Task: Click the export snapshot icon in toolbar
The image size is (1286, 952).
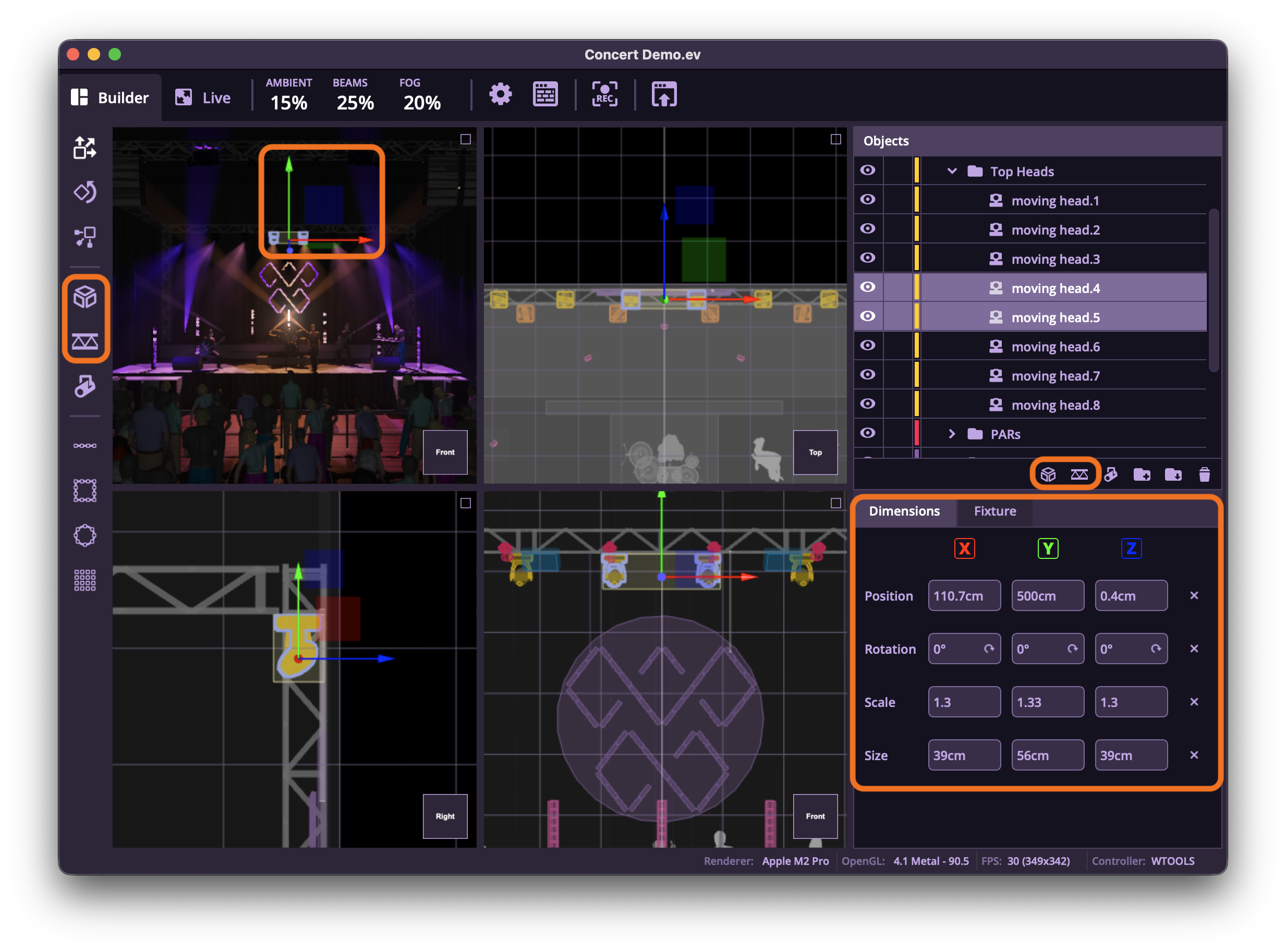Action: tap(664, 94)
